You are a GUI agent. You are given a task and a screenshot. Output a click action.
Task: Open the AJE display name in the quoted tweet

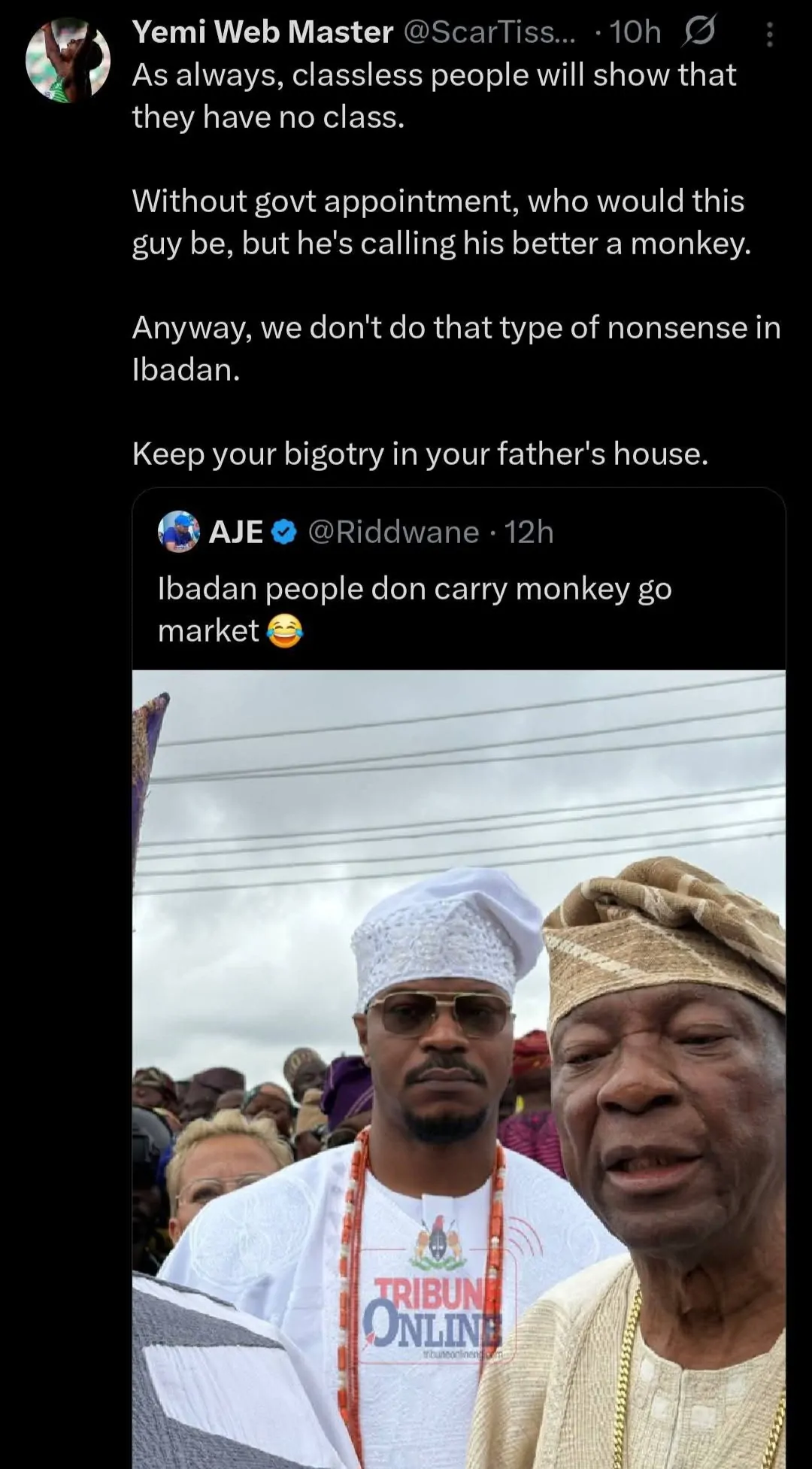click(236, 533)
